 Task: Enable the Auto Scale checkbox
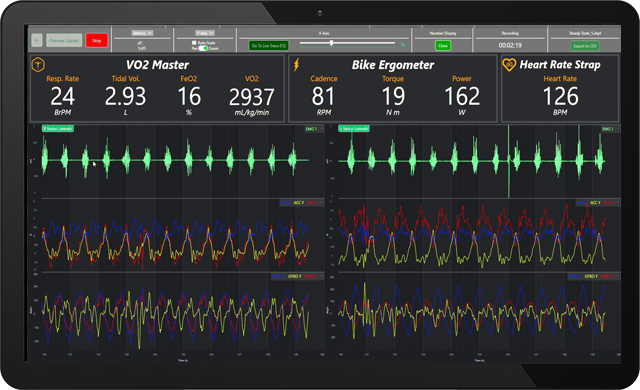[x=194, y=42]
